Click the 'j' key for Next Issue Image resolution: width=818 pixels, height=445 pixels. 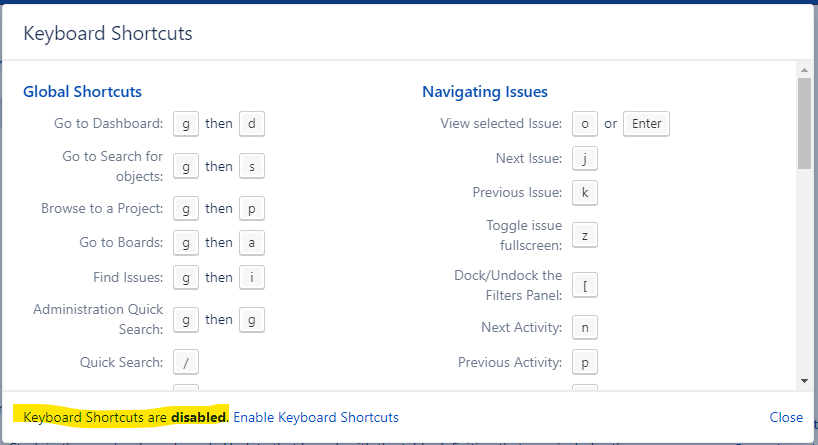tap(585, 159)
